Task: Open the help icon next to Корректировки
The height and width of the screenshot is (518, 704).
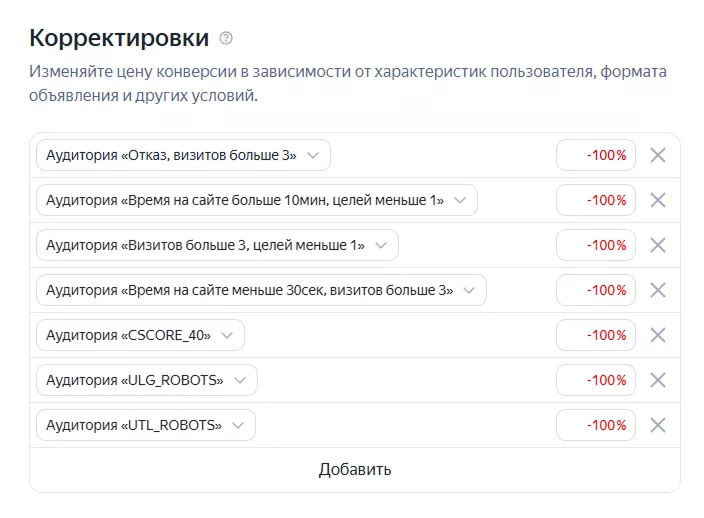Action: click(226, 38)
